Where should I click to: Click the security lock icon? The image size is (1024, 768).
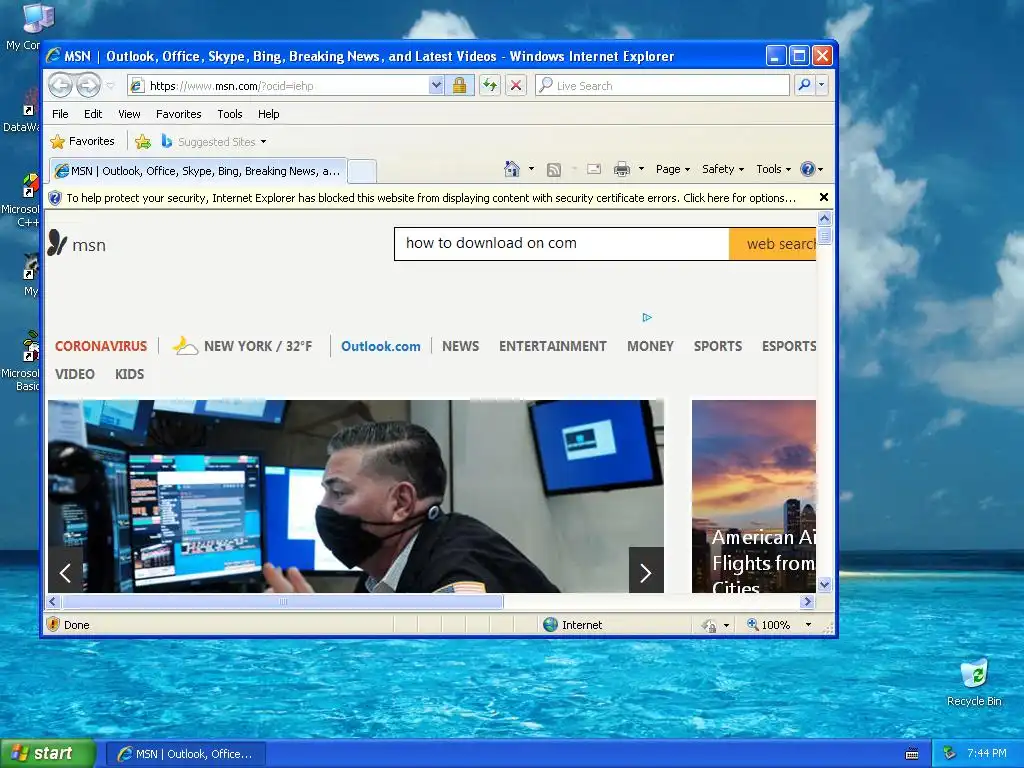tap(460, 86)
